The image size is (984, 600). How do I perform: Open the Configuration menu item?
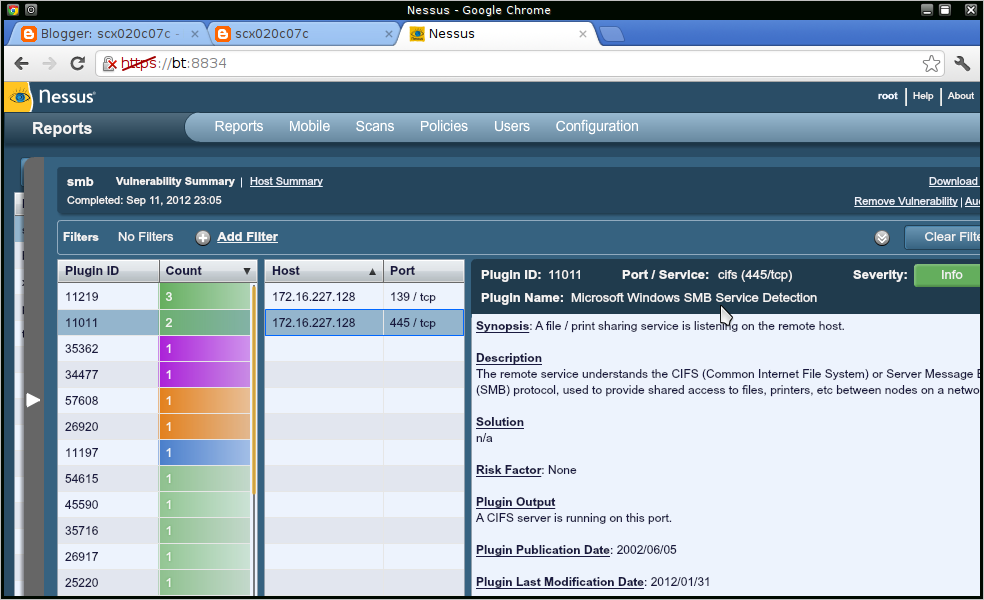[x=597, y=126]
